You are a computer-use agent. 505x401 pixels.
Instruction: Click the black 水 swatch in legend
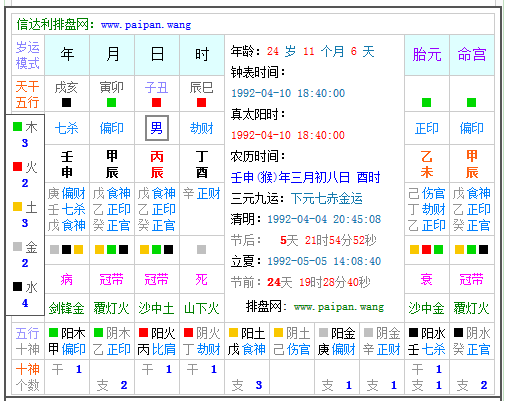[x=17, y=286]
